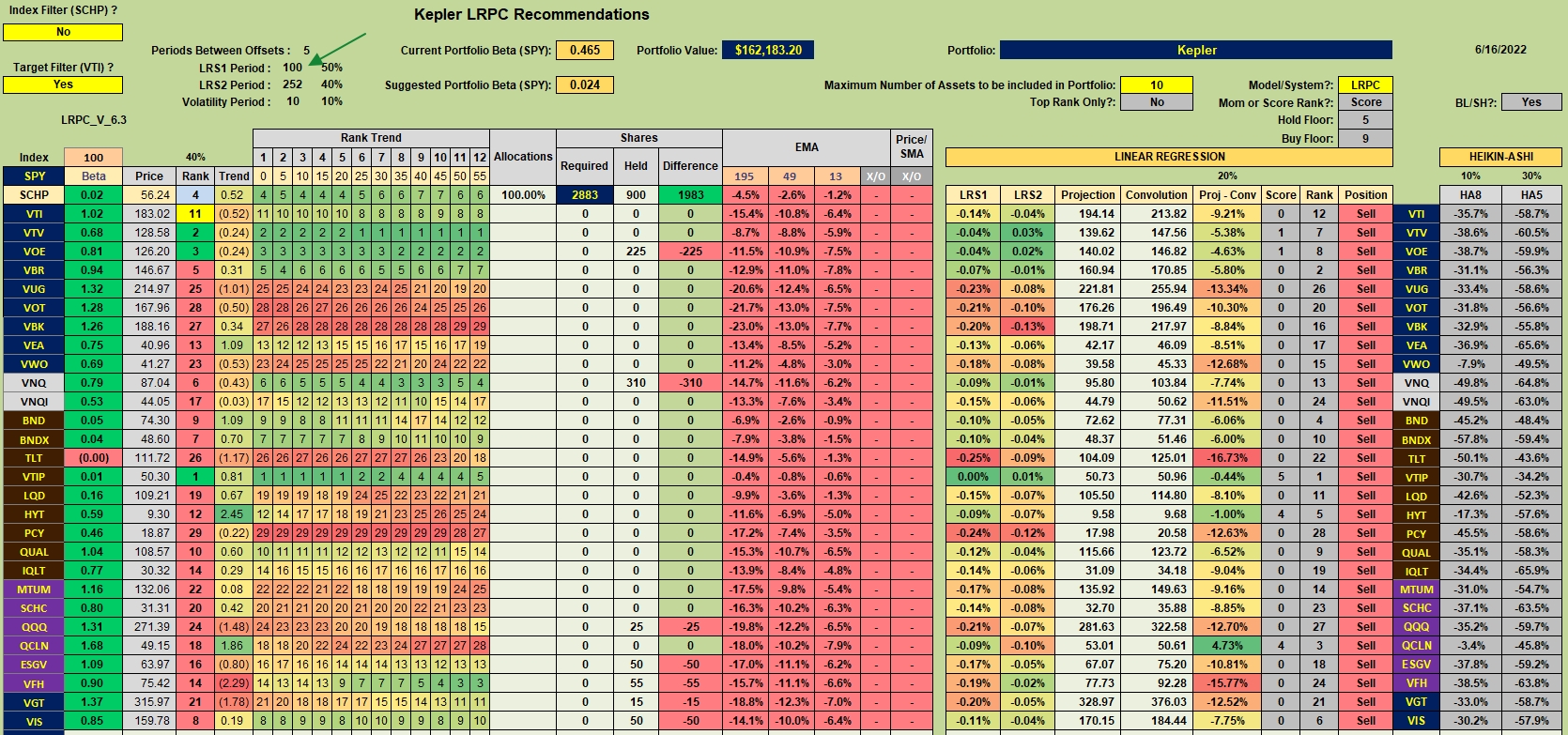The image size is (1568, 735).
Task: Toggle the Target Filter (VTI) Yes cell
Action: click(63, 84)
